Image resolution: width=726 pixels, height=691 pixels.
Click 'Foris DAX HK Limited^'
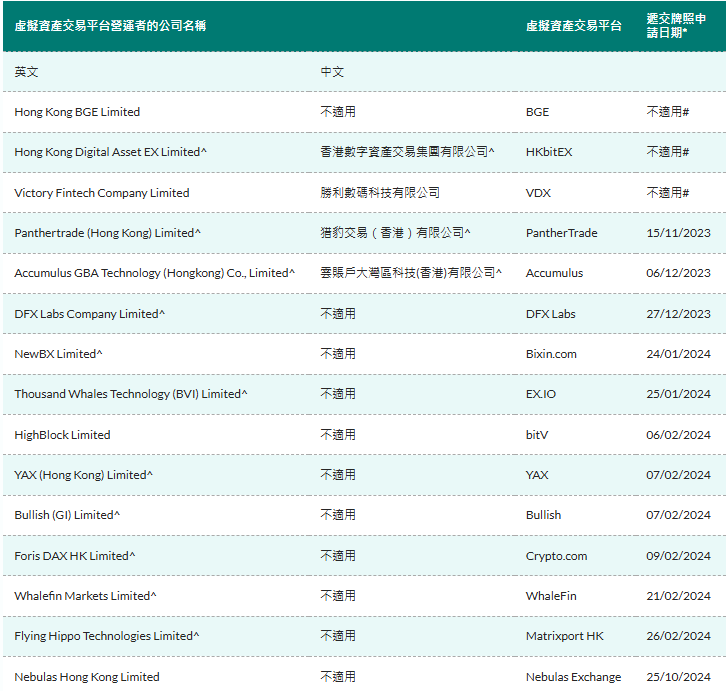(x=75, y=556)
